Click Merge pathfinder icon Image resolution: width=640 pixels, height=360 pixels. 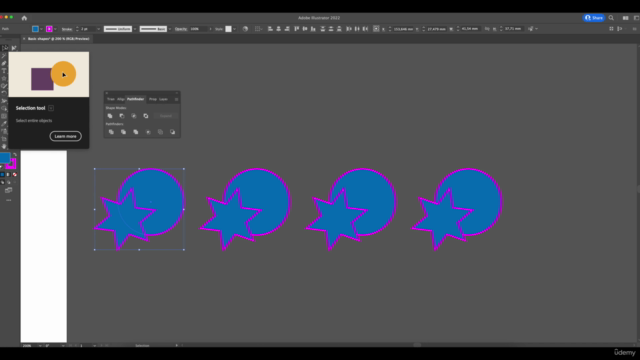pos(136,132)
